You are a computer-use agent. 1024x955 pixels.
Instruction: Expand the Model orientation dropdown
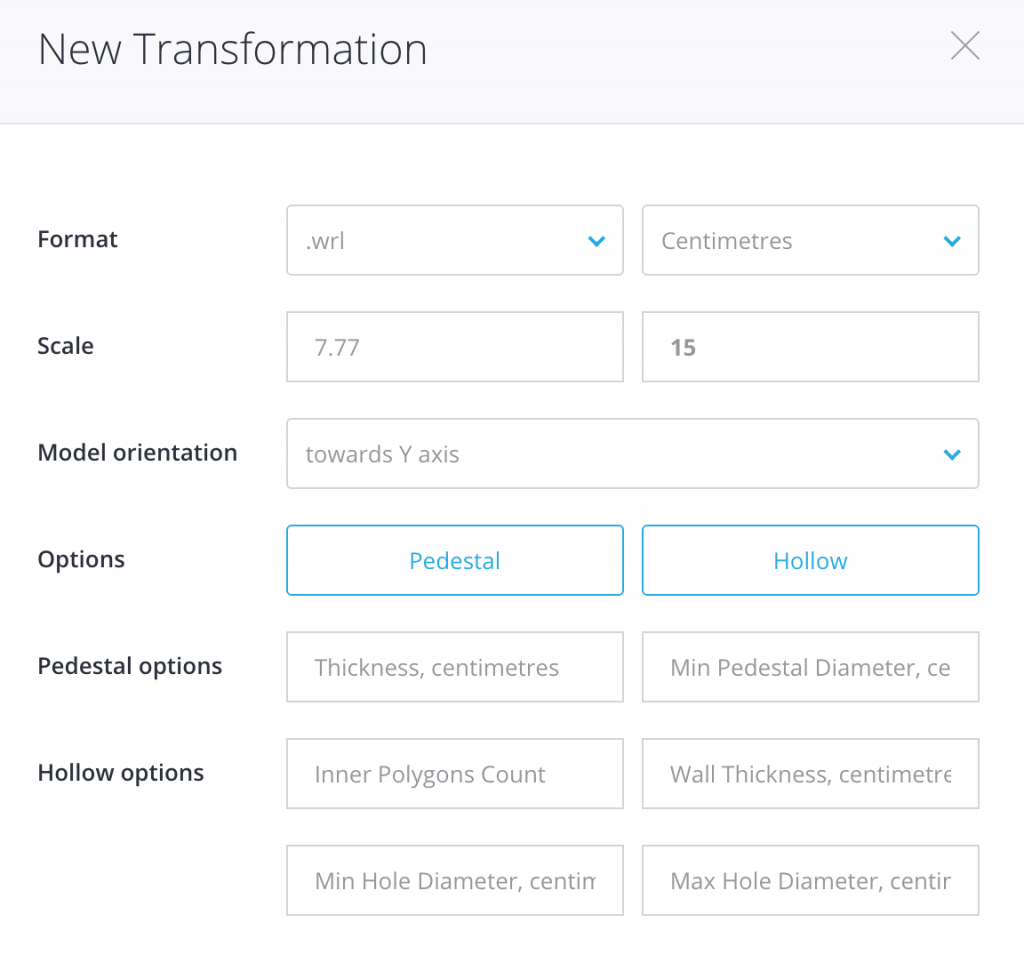point(632,454)
